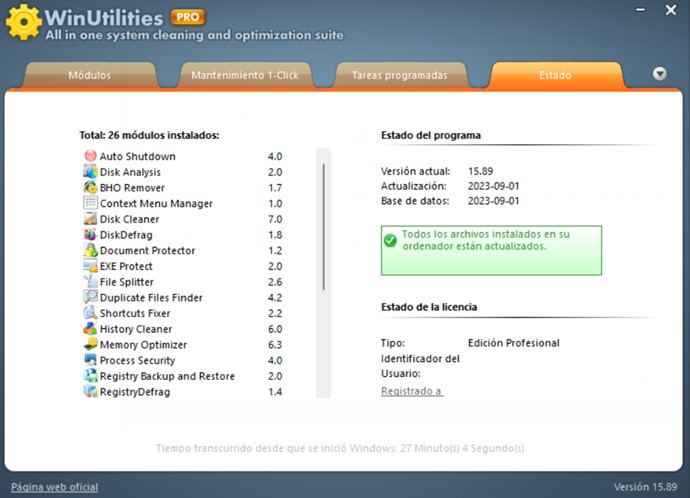Click the WinUtilities gear logo

(24, 22)
